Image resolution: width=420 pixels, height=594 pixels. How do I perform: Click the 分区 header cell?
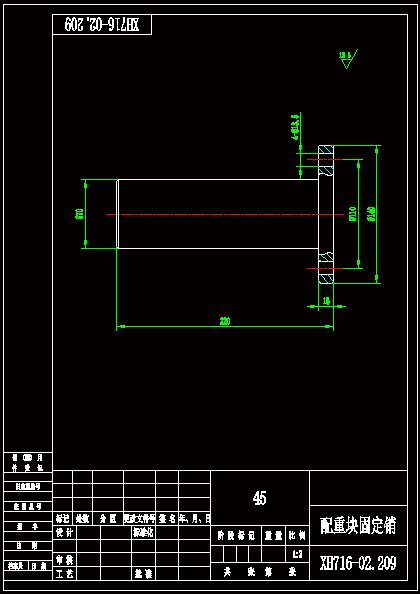(x=108, y=518)
